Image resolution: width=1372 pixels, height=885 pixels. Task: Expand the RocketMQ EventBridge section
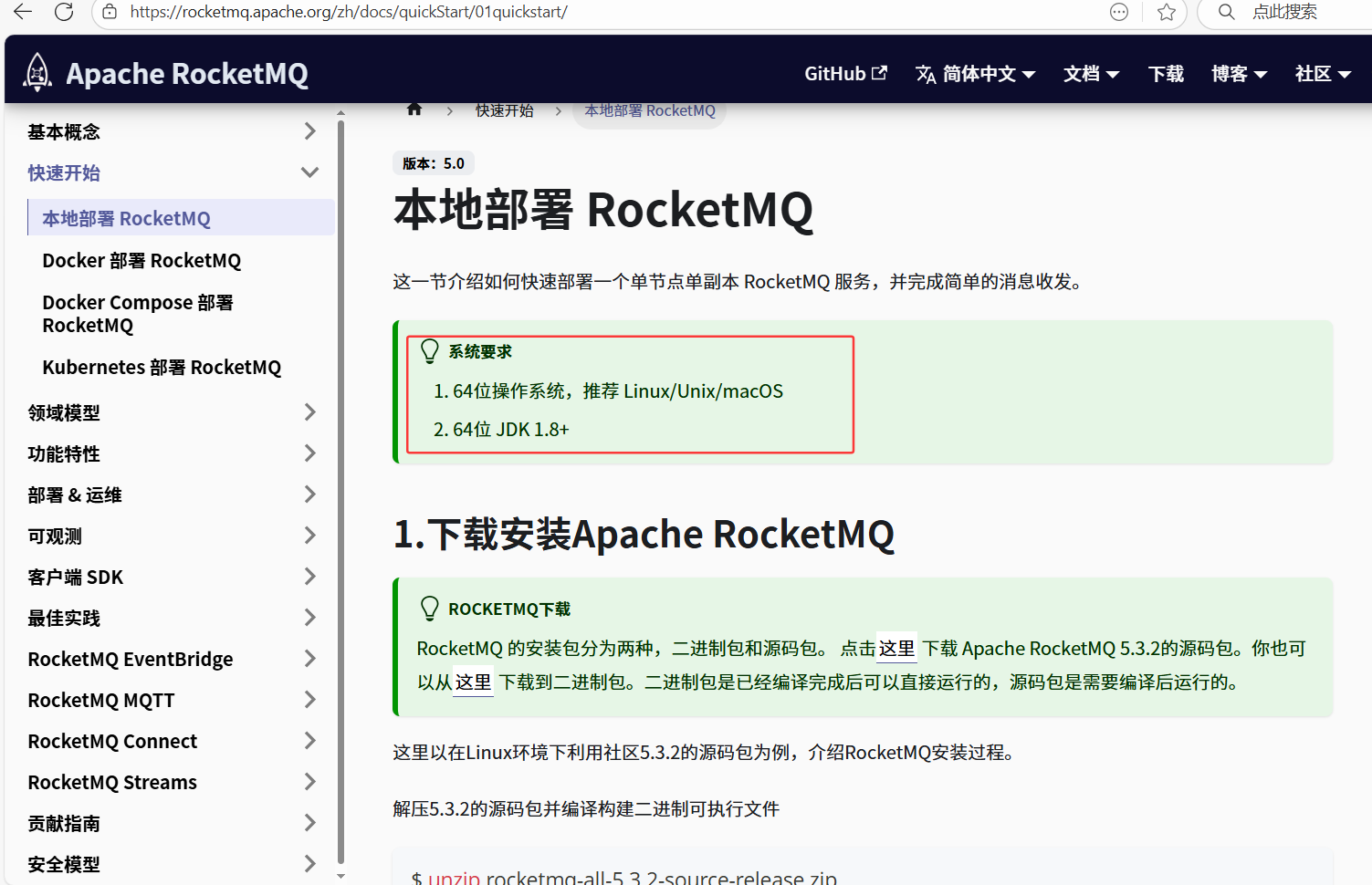pos(309,659)
